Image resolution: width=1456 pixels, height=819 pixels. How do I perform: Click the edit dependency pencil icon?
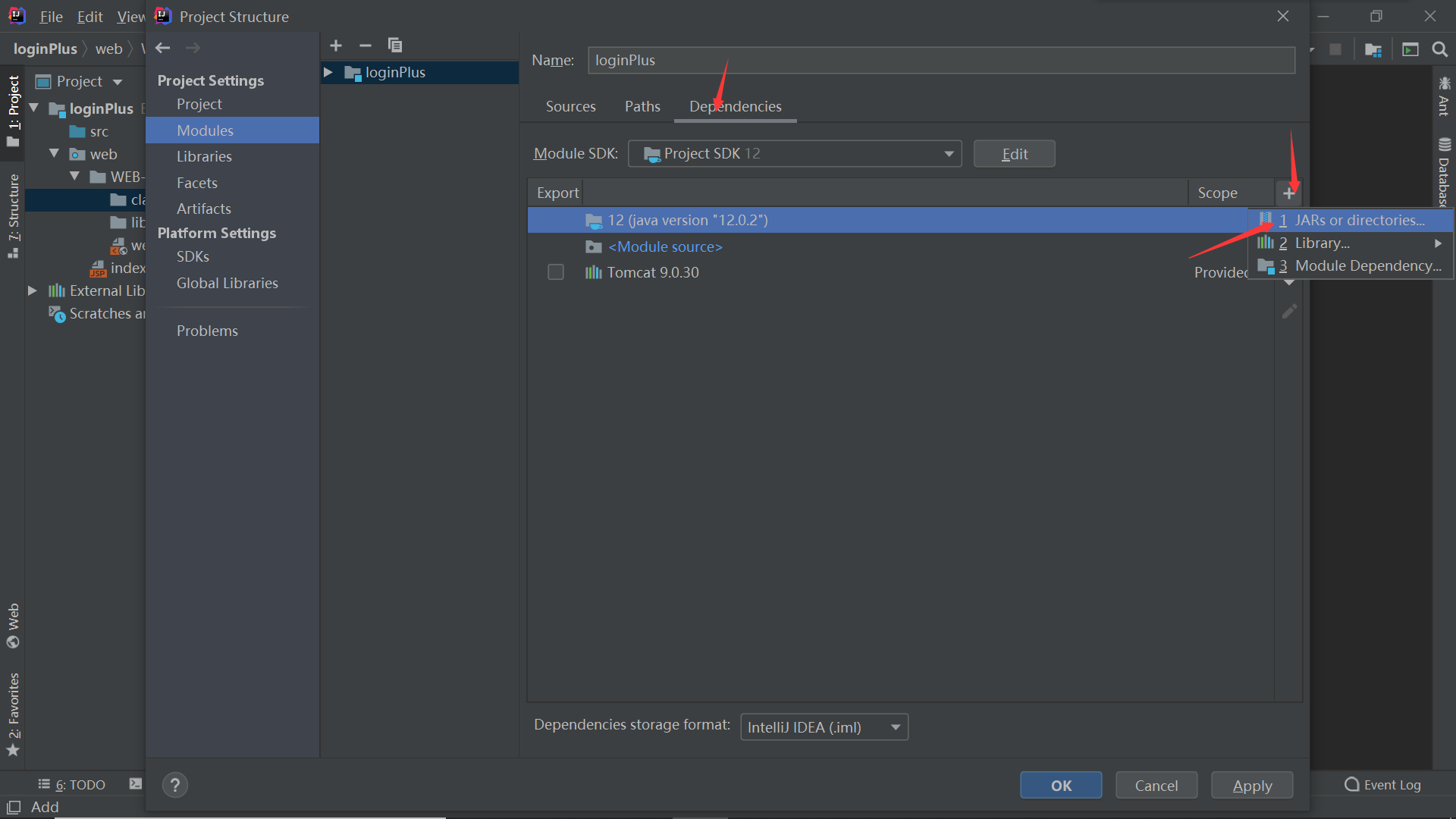[1289, 312]
